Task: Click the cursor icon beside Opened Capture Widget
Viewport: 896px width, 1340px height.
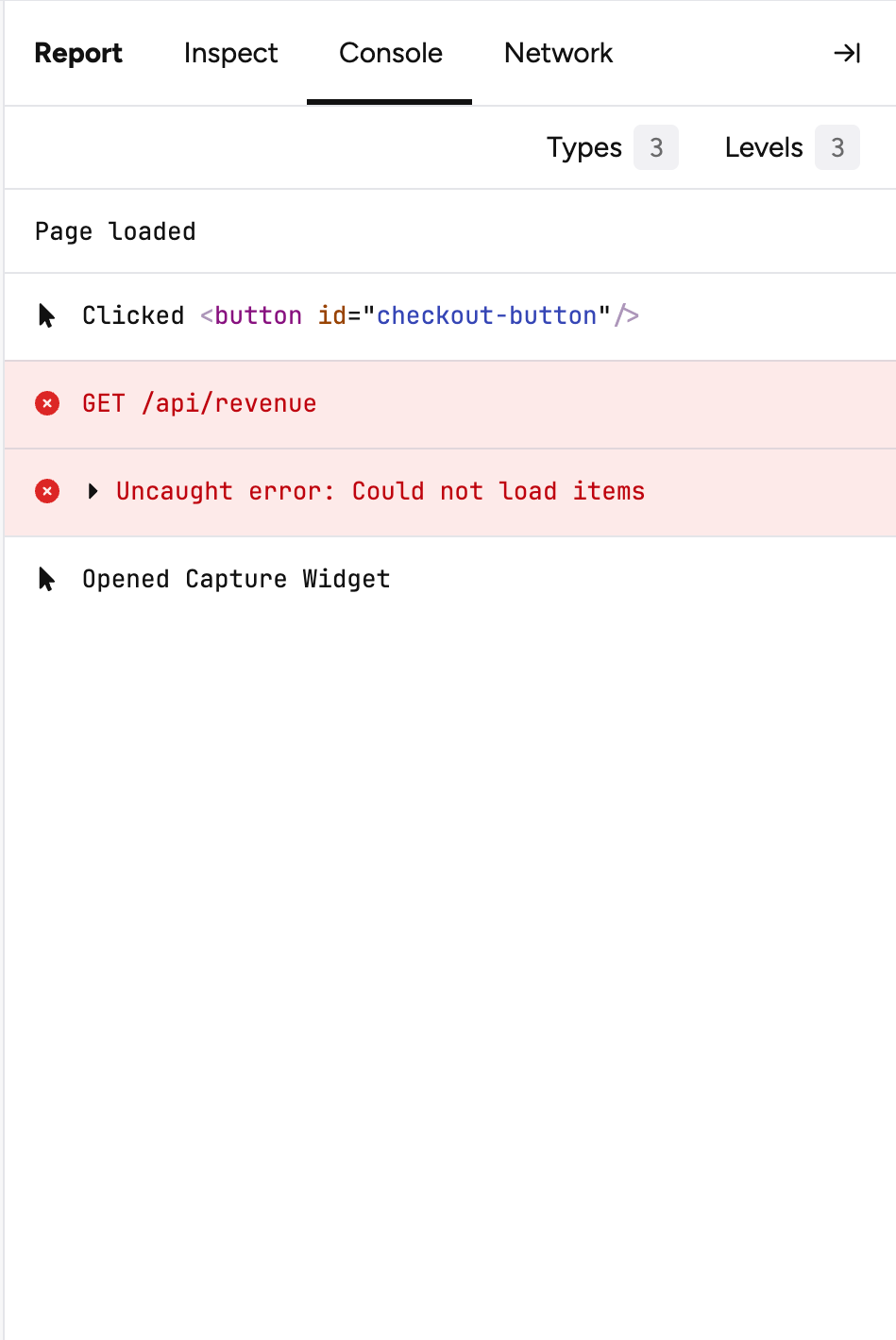Action: (x=46, y=579)
